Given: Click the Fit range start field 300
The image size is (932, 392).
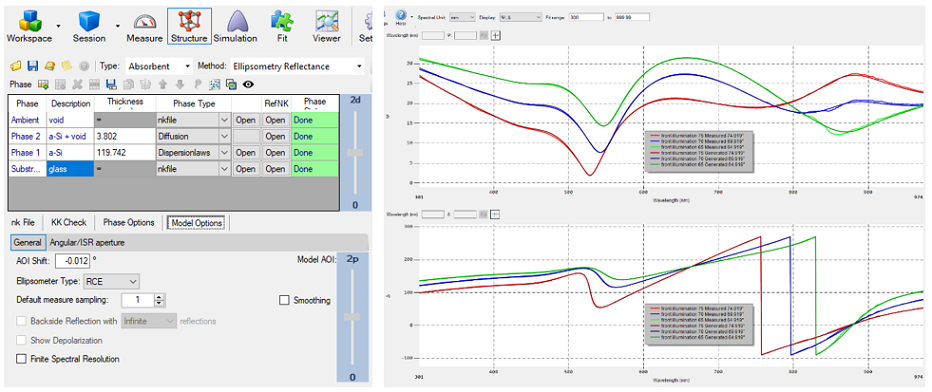Looking at the screenshot, I should pos(587,17).
